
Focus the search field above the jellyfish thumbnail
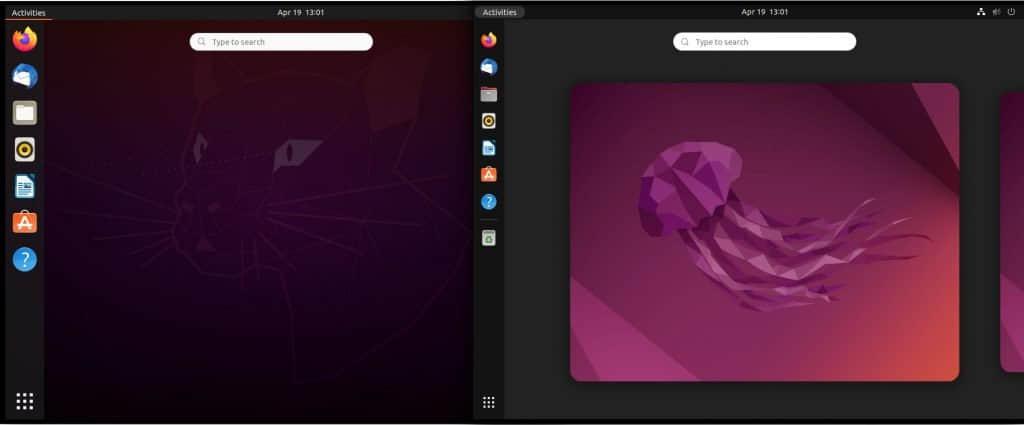(765, 42)
